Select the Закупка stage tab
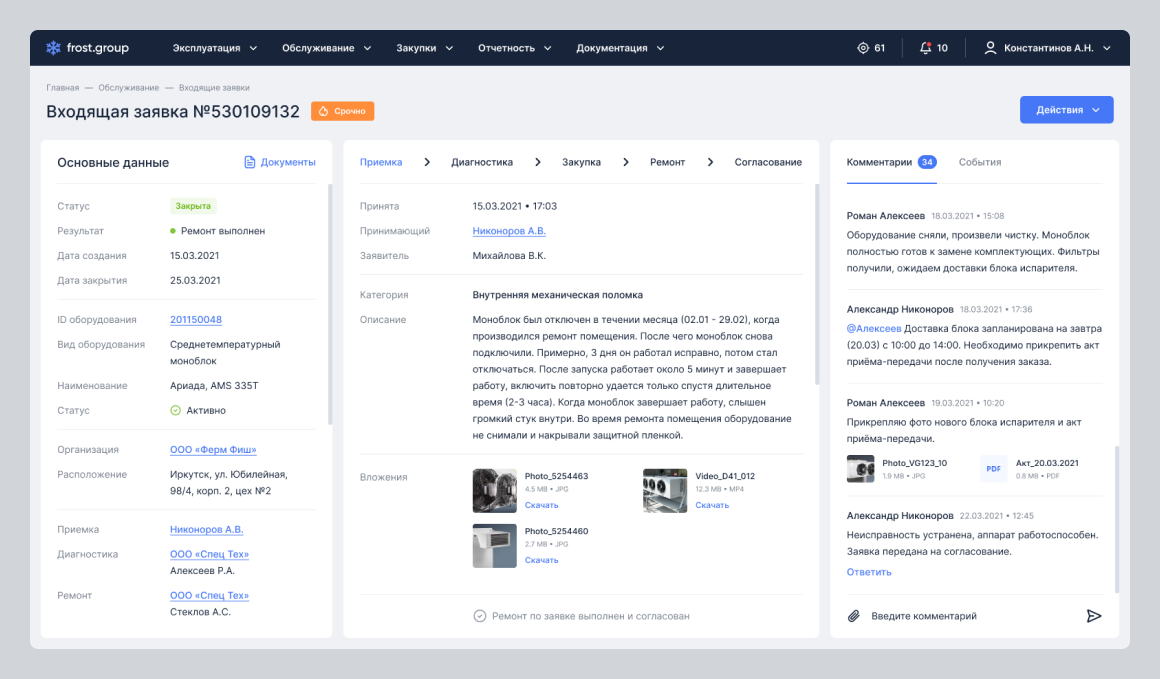 tap(581, 162)
